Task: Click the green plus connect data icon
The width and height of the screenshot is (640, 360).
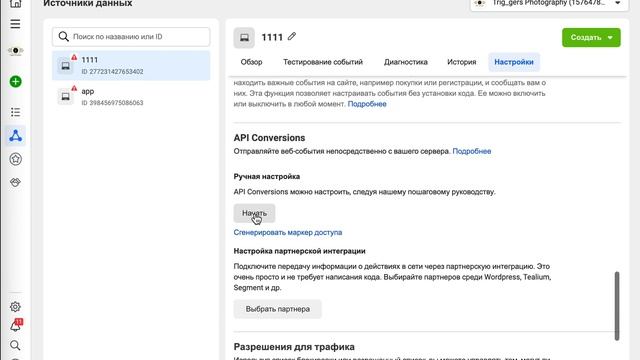Action: pos(15,82)
